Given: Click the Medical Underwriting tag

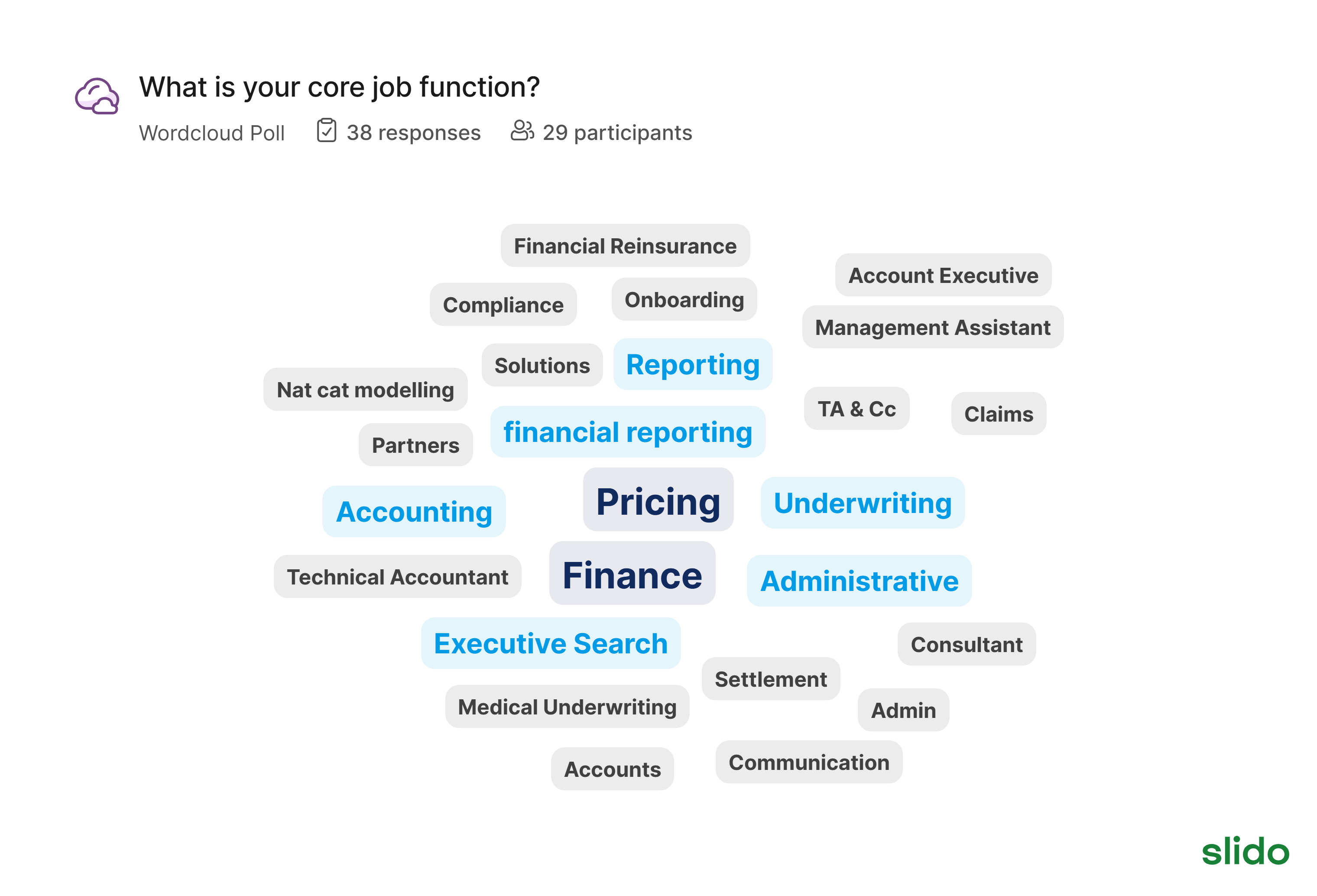Looking at the screenshot, I should click(567, 707).
